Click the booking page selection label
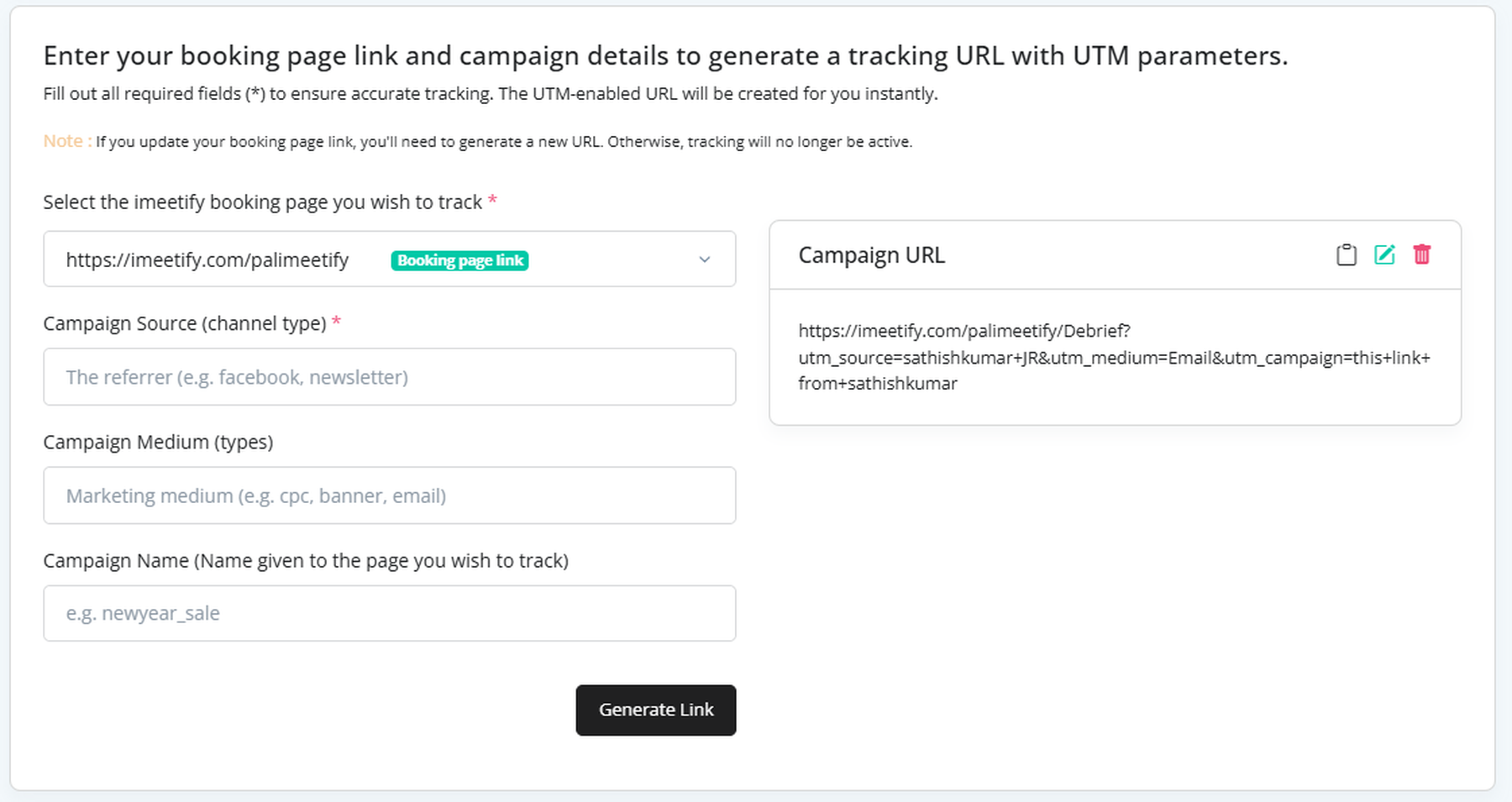This screenshot has width=1512, height=802. tap(262, 202)
